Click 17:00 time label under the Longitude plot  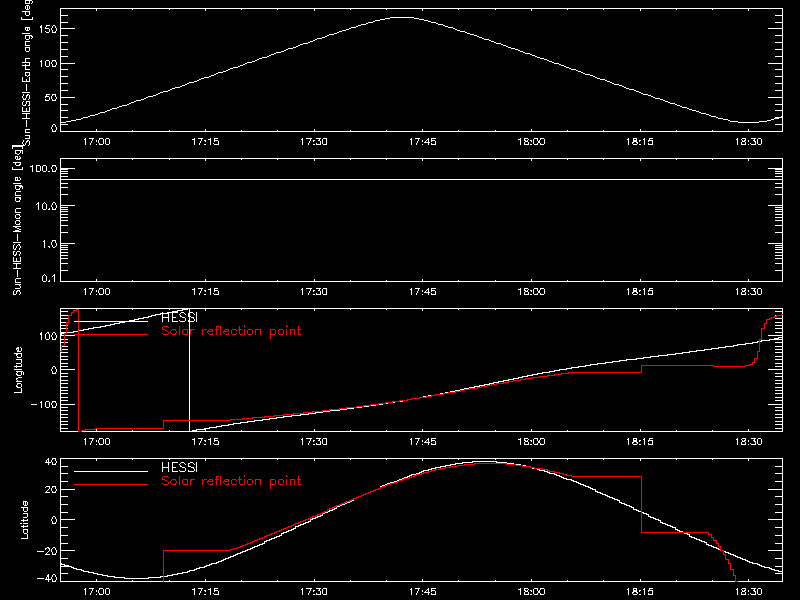point(96,442)
